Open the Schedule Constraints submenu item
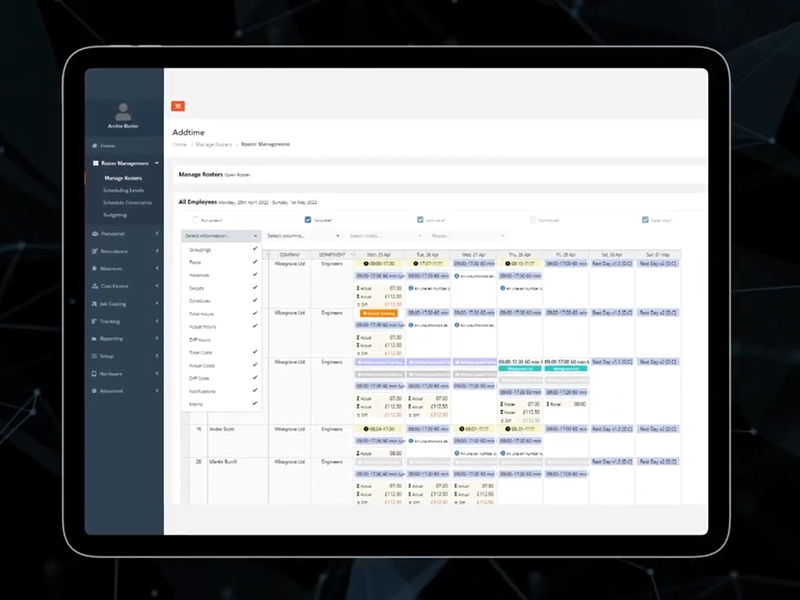 [128, 203]
